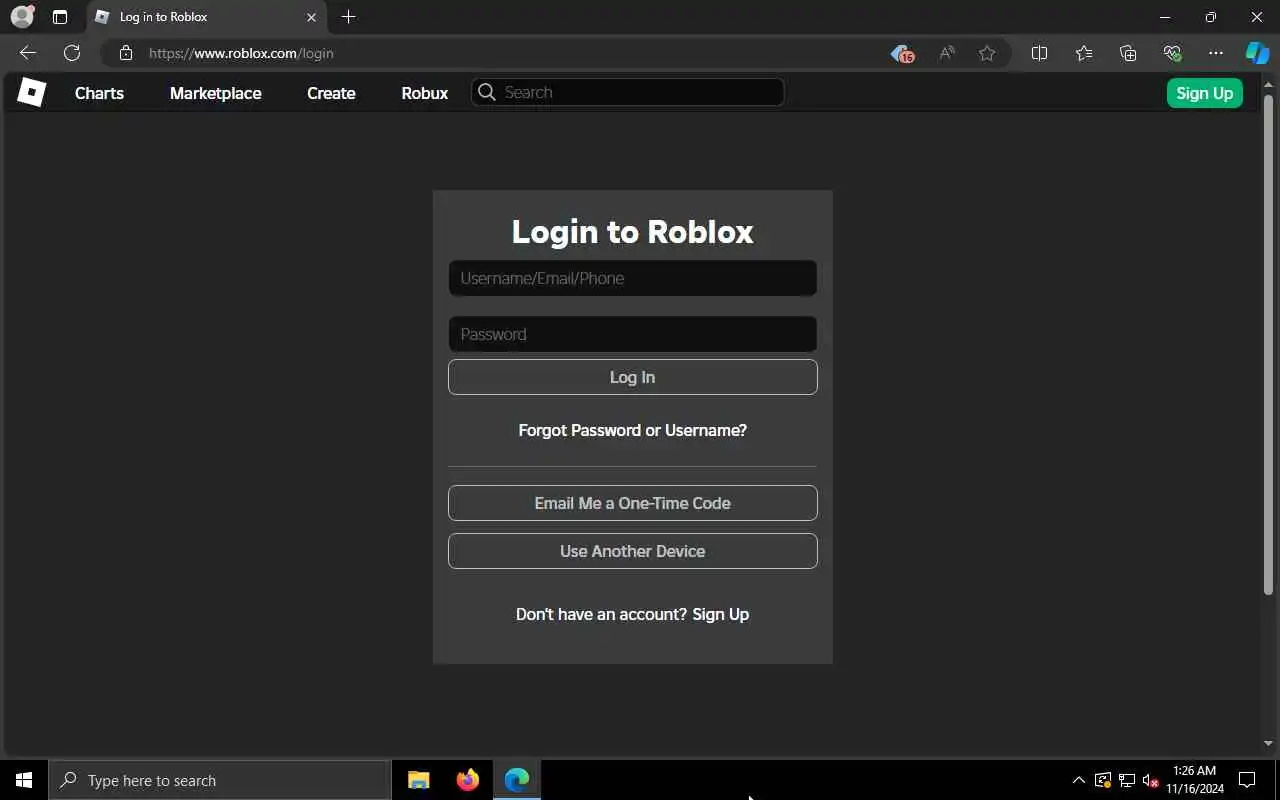Open the Windows Start menu
This screenshot has height=800, width=1280.
coord(24,780)
